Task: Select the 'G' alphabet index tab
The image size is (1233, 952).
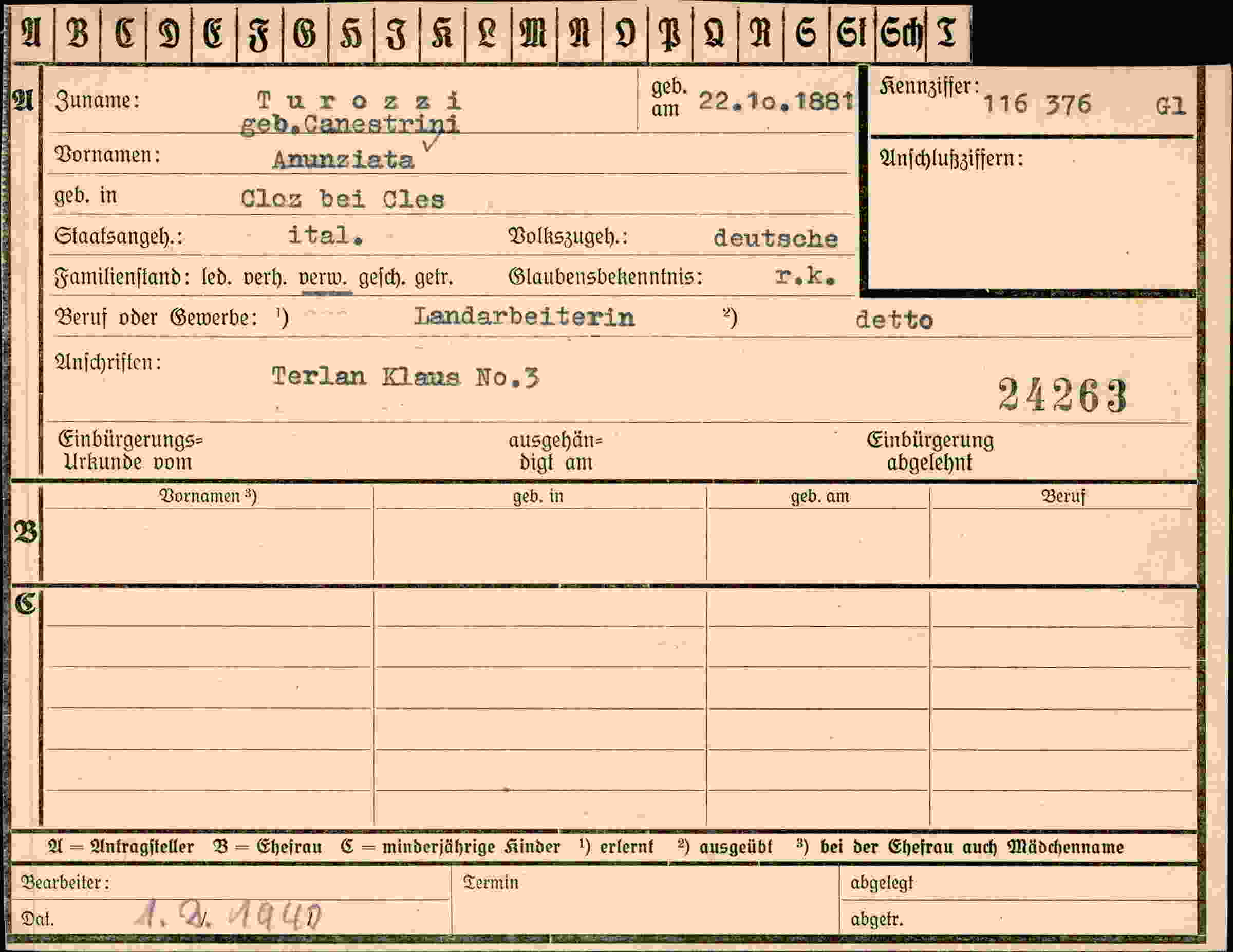Action: pos(305,33)
